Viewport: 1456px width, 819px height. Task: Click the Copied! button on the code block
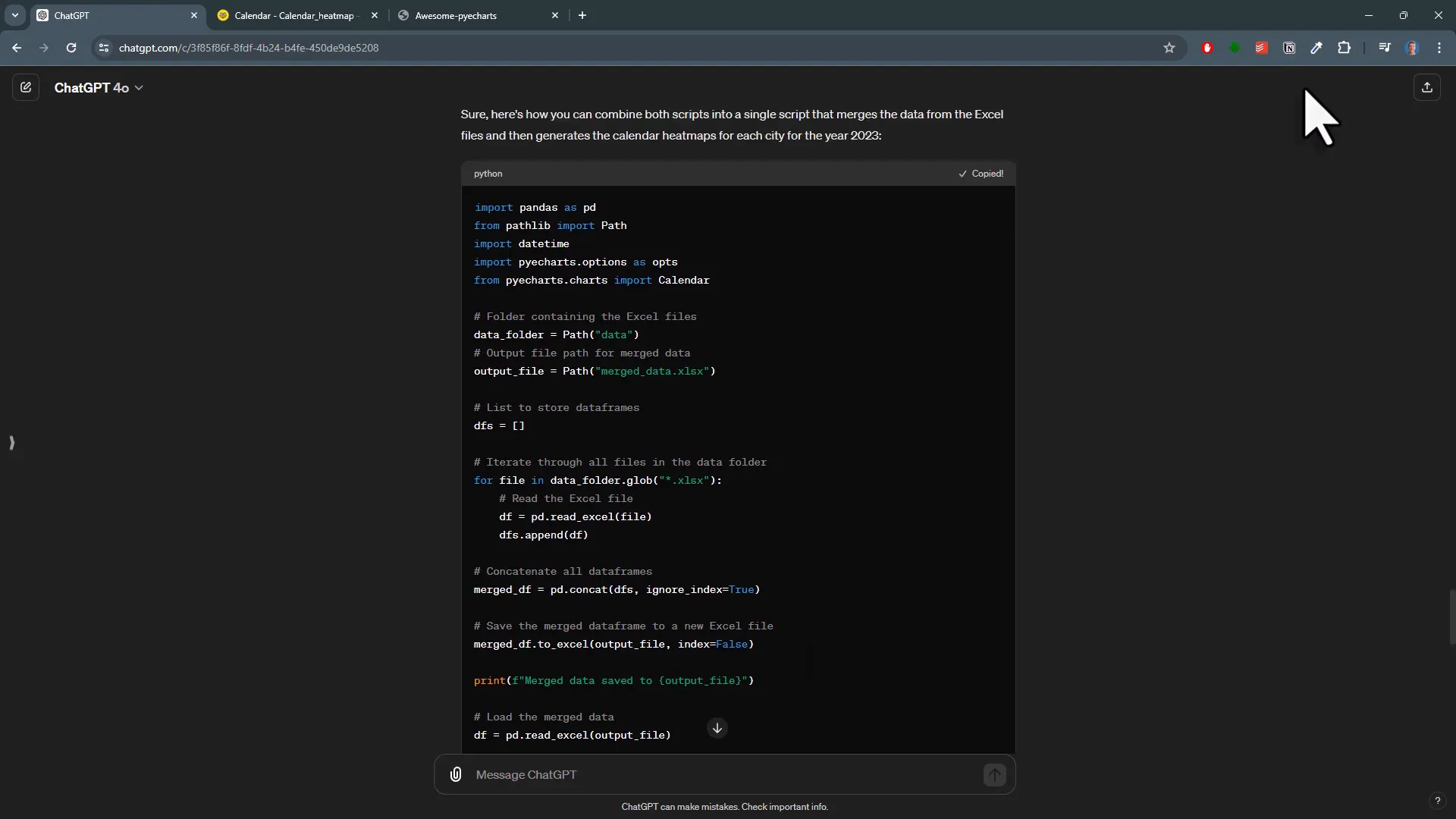[x=981, y=174]
